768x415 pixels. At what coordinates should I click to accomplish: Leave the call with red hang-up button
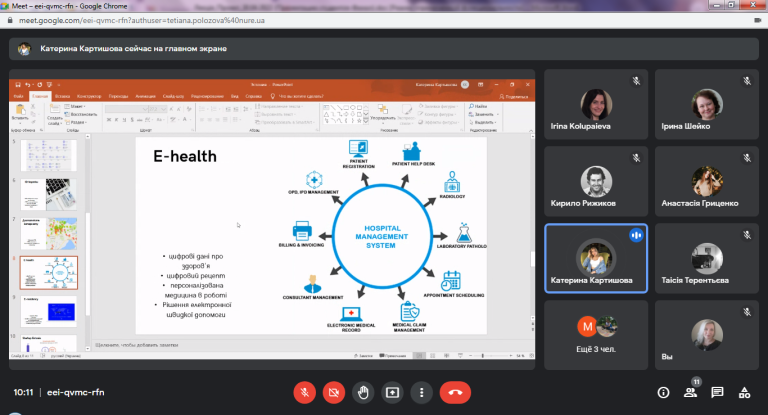[455, 392]
